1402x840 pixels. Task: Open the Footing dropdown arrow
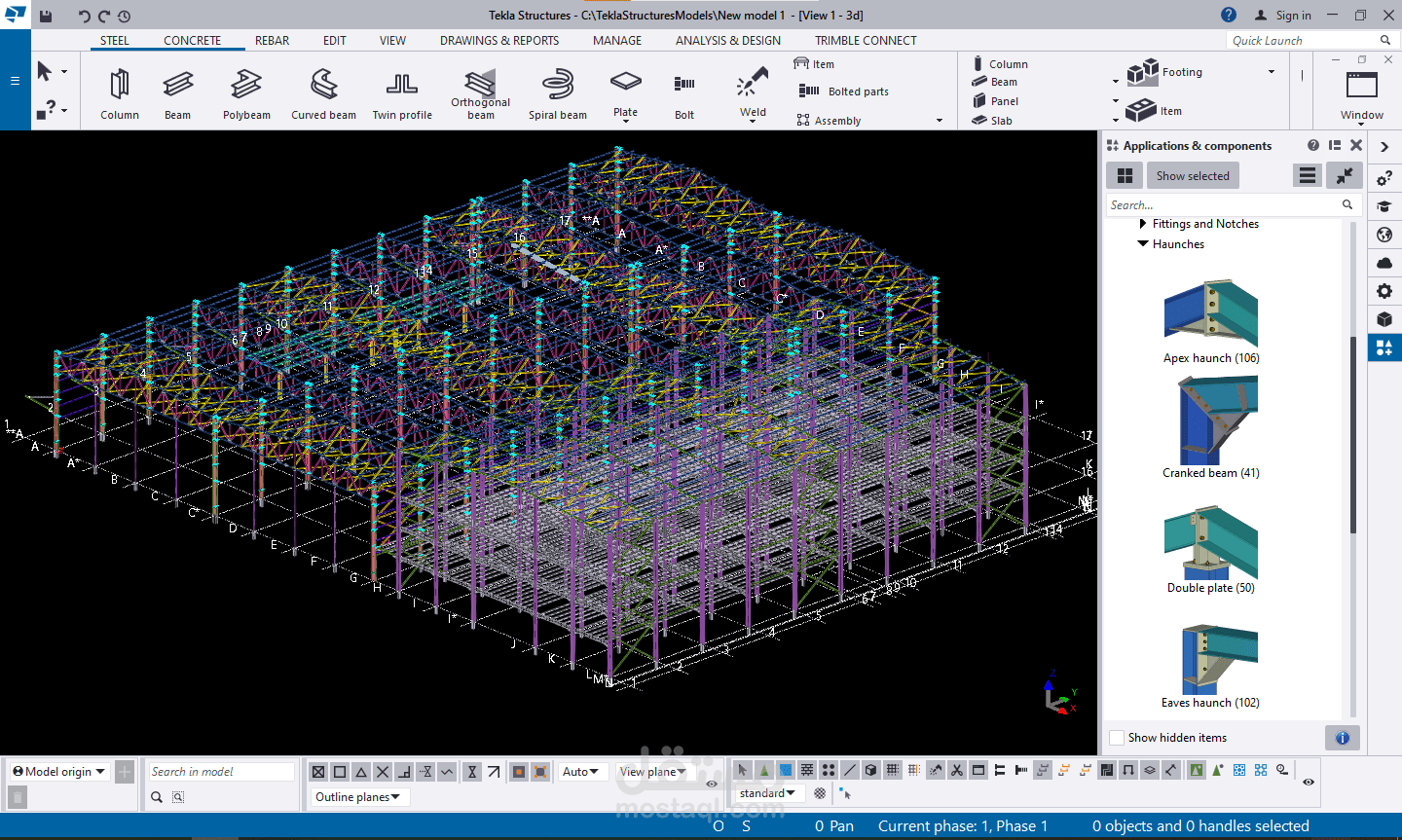pyautogui.click(x=1272, y=72)
